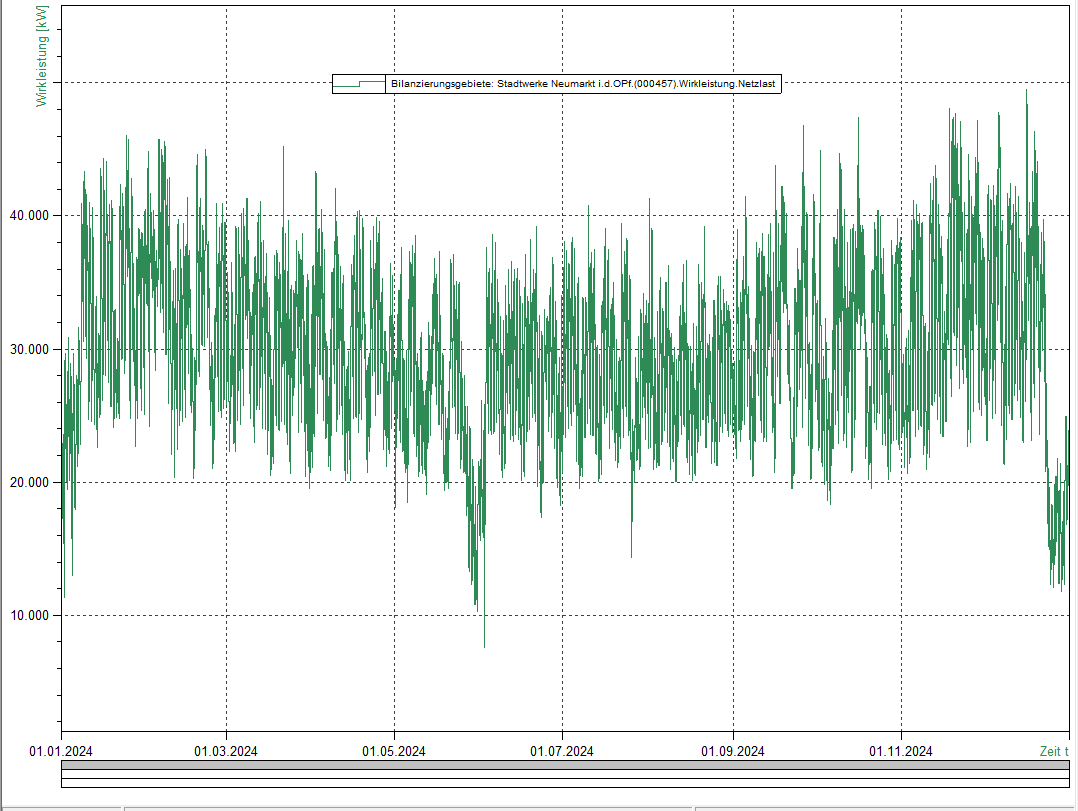The width and height of the screenshot is (1078, 811).
Task: Click the sharp load dip in late July
Action: 631,555
